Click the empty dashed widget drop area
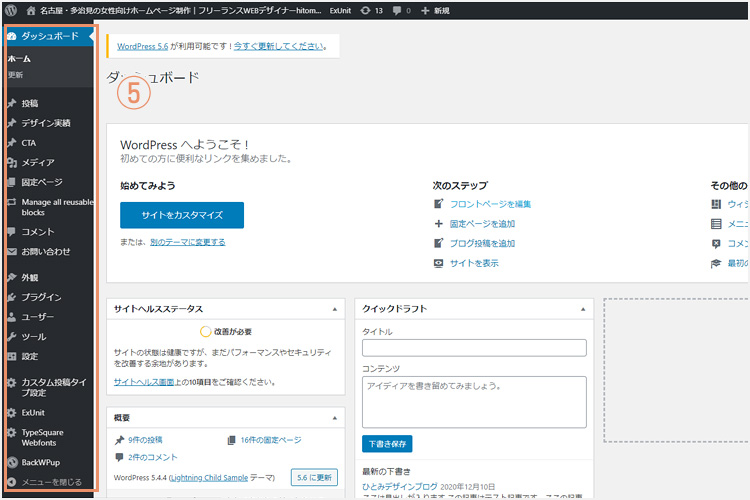Viewport: 750px width, 500px height. pyautogui.click(x=676, y=370)
